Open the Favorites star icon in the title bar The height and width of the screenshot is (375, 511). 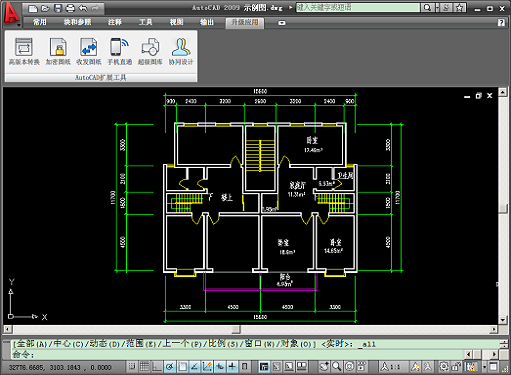coord(459,8)
